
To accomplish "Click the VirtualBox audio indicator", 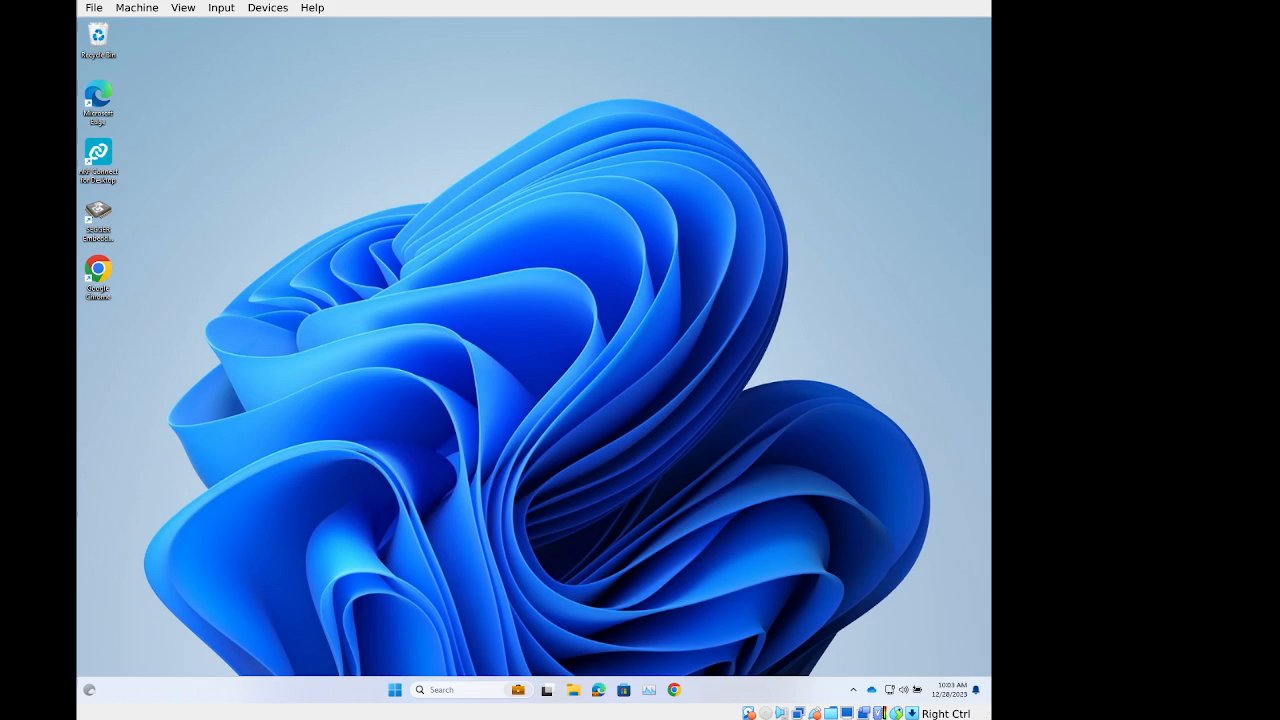I will pyautogui.click(x=781, y=713).
